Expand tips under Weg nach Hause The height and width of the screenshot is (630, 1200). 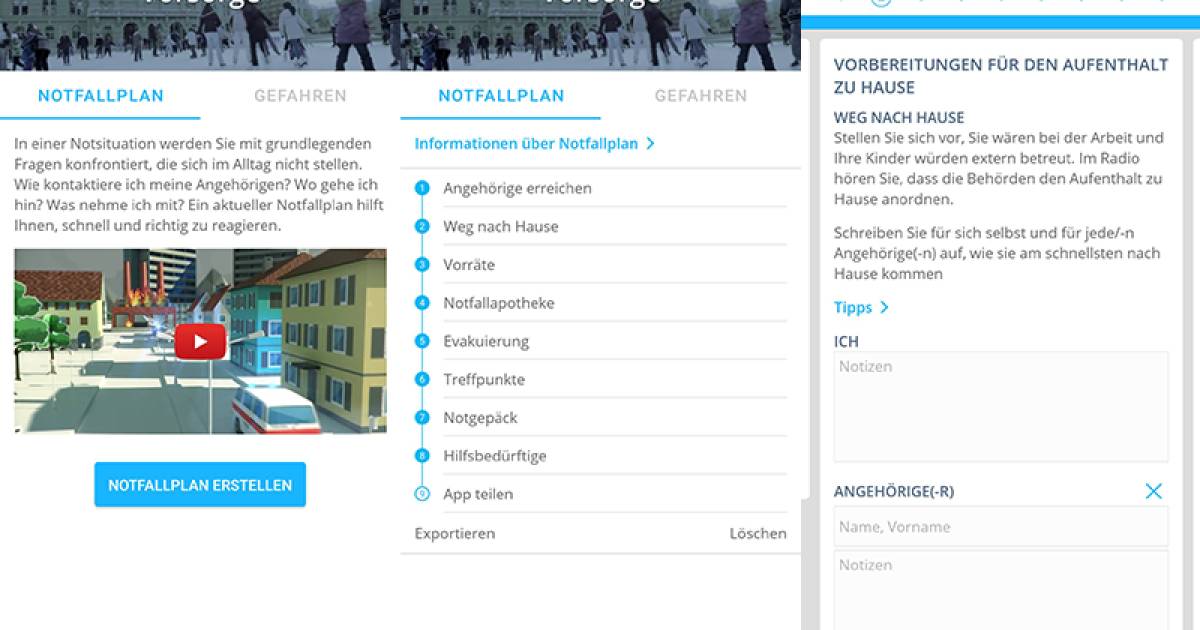[858, 307]
